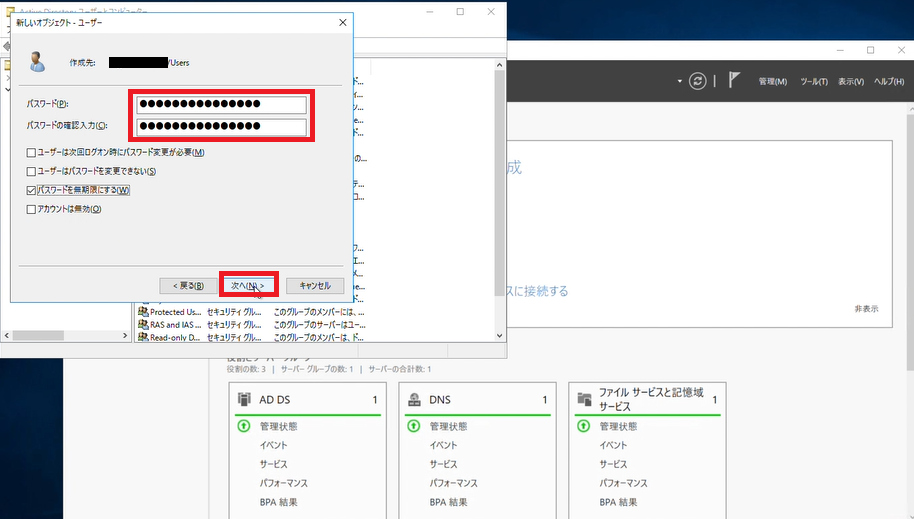Image resolution: width=914 pixels, height=519 pixels.
Task: Open AD DS パフォーマンス entry
Action: [284, 483]
